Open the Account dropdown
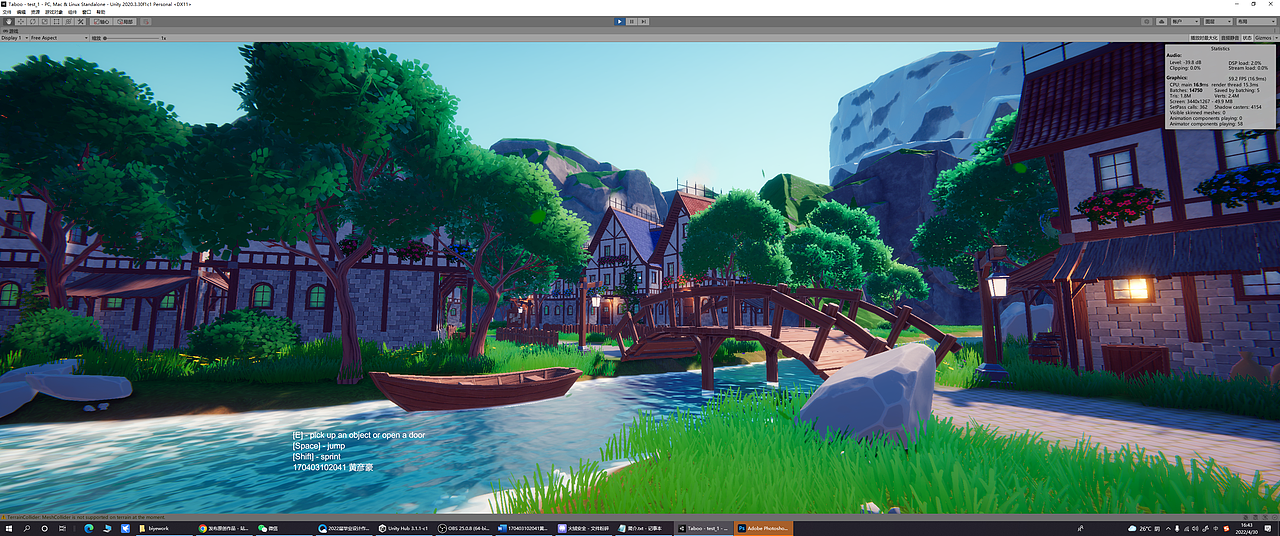The height and width of the screenshot is (536, 1280). tap(1185, 21)
